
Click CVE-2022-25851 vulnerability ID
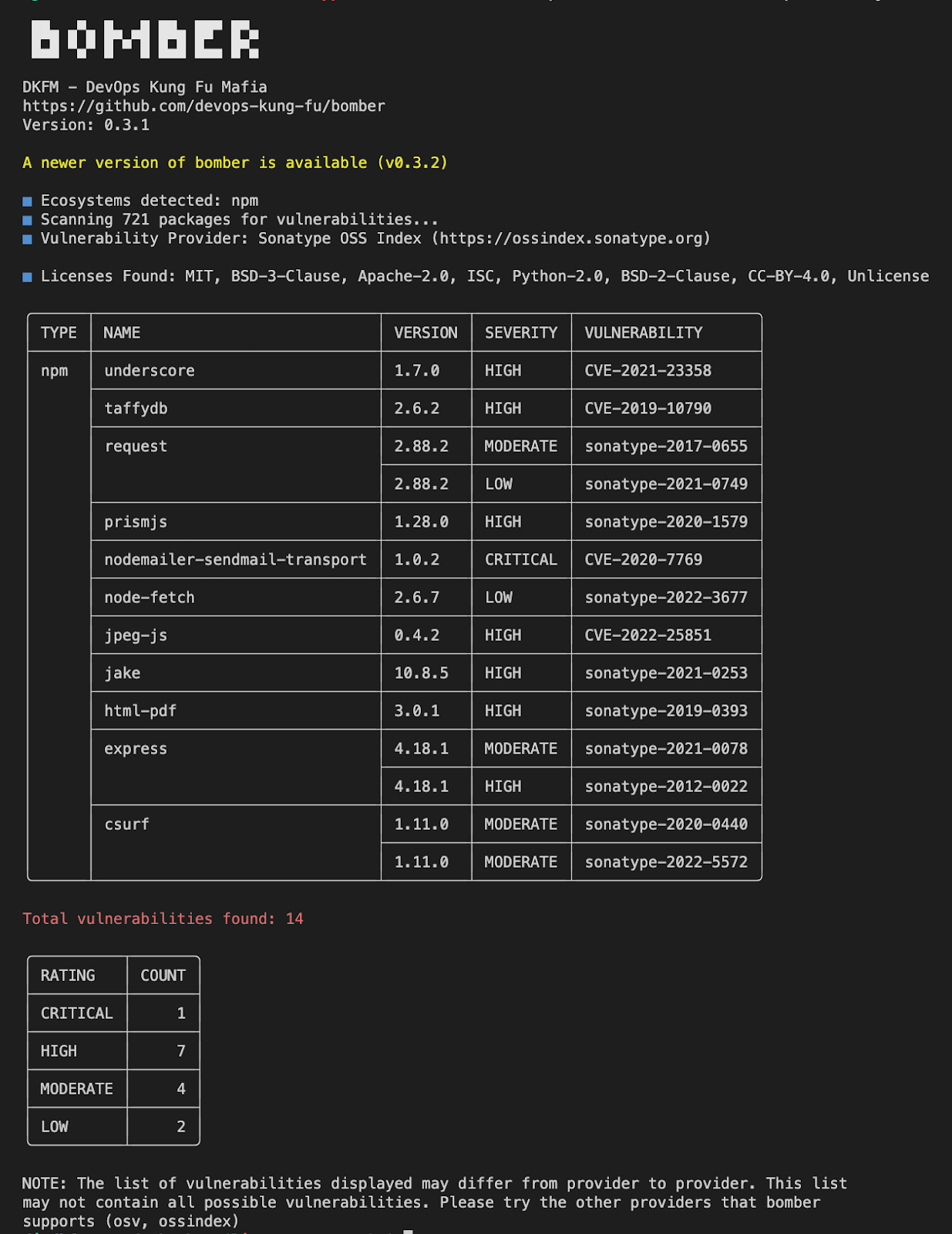(648, 636)
